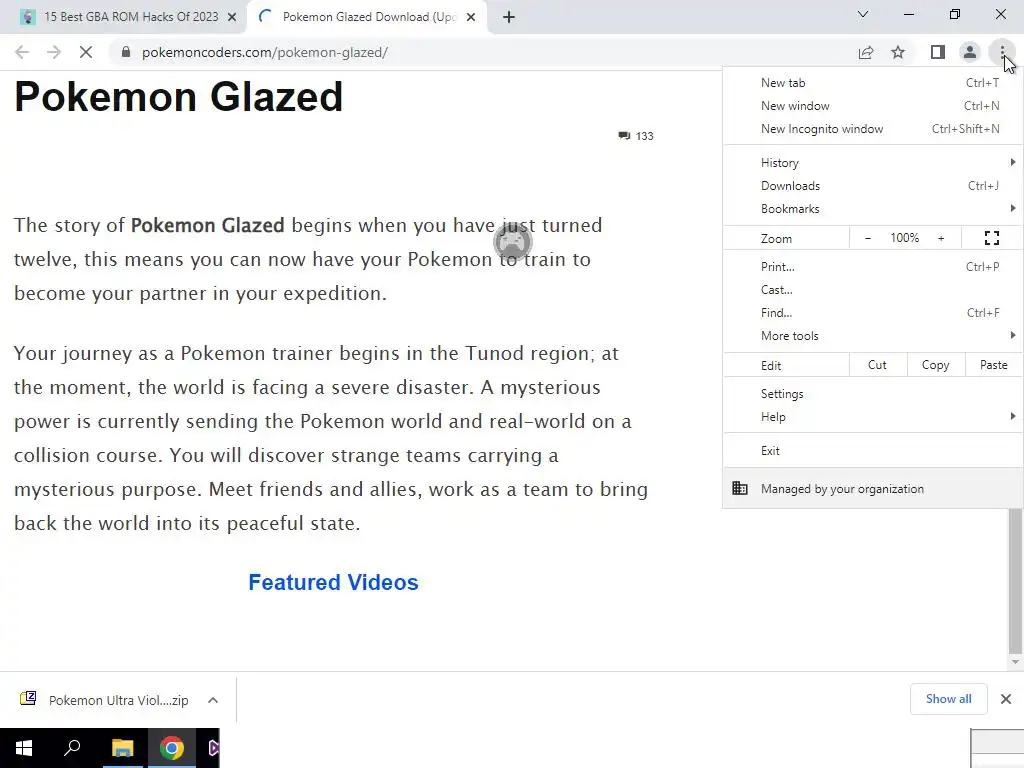Click the scroll down arrow on scrollbar
The width and height of the screenshot is (1024, 768).
coord(1015,662)
